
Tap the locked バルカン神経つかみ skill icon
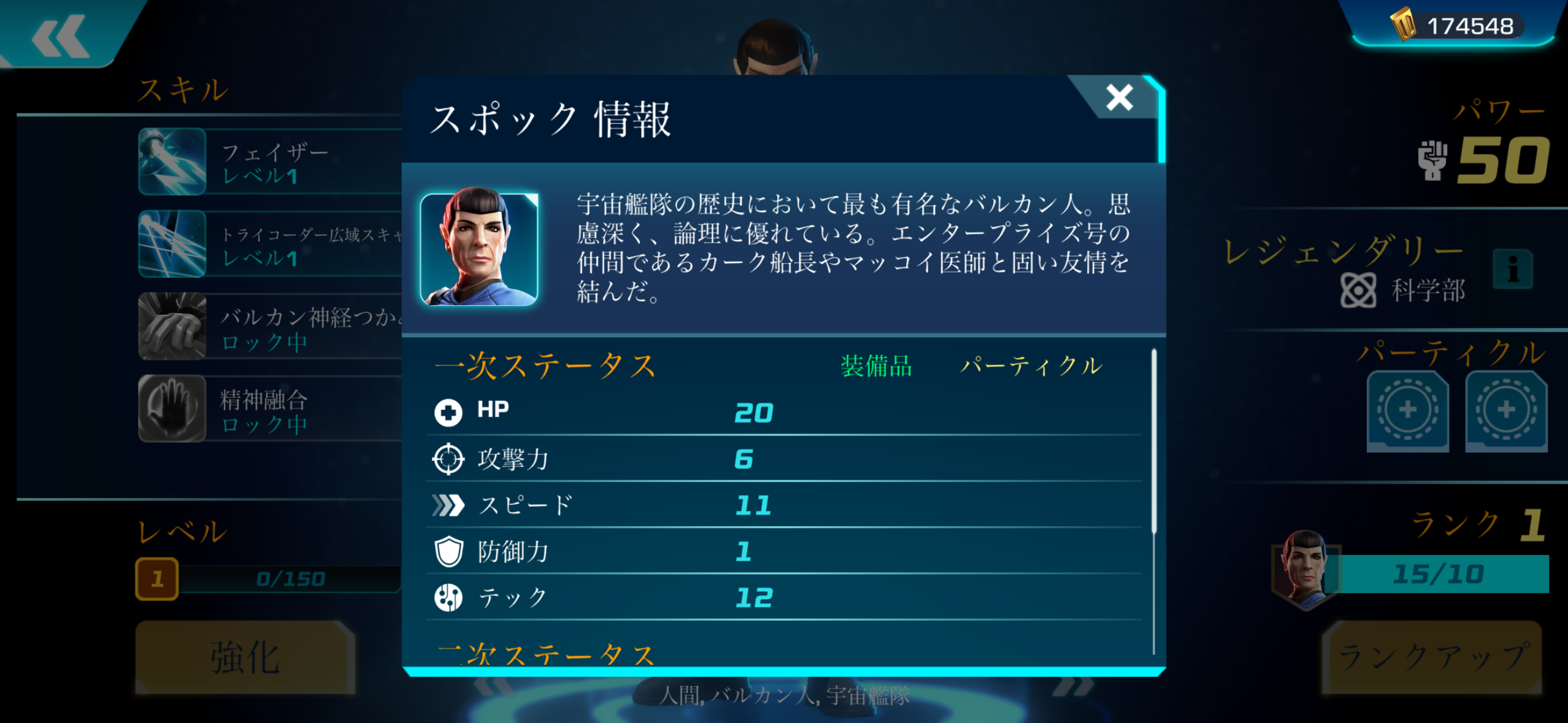(172, 326)
